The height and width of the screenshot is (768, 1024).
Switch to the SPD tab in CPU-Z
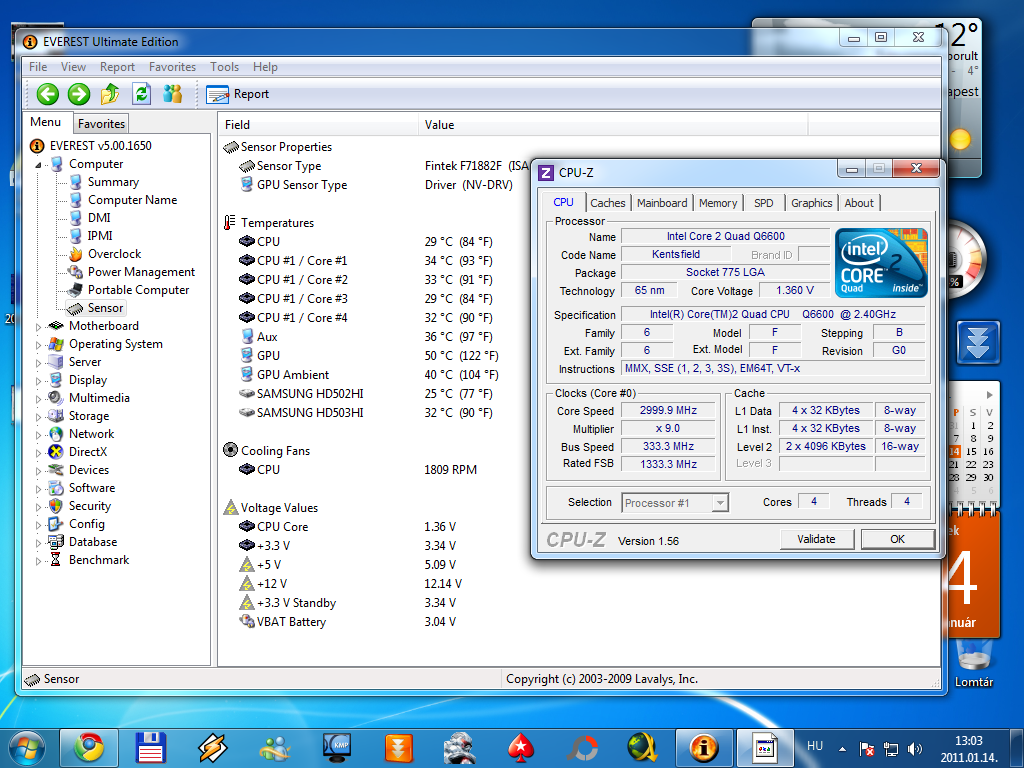(763, 203)
